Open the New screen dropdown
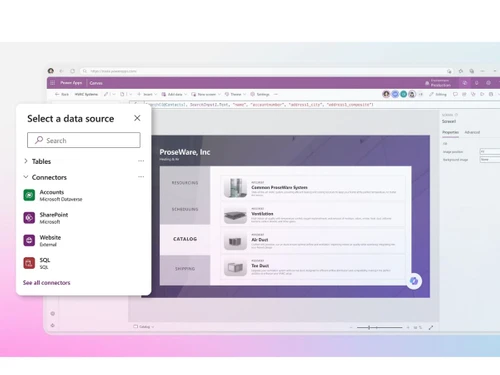Image resolution: width=500 pixels, height=375 pixels. pos(205,94)
